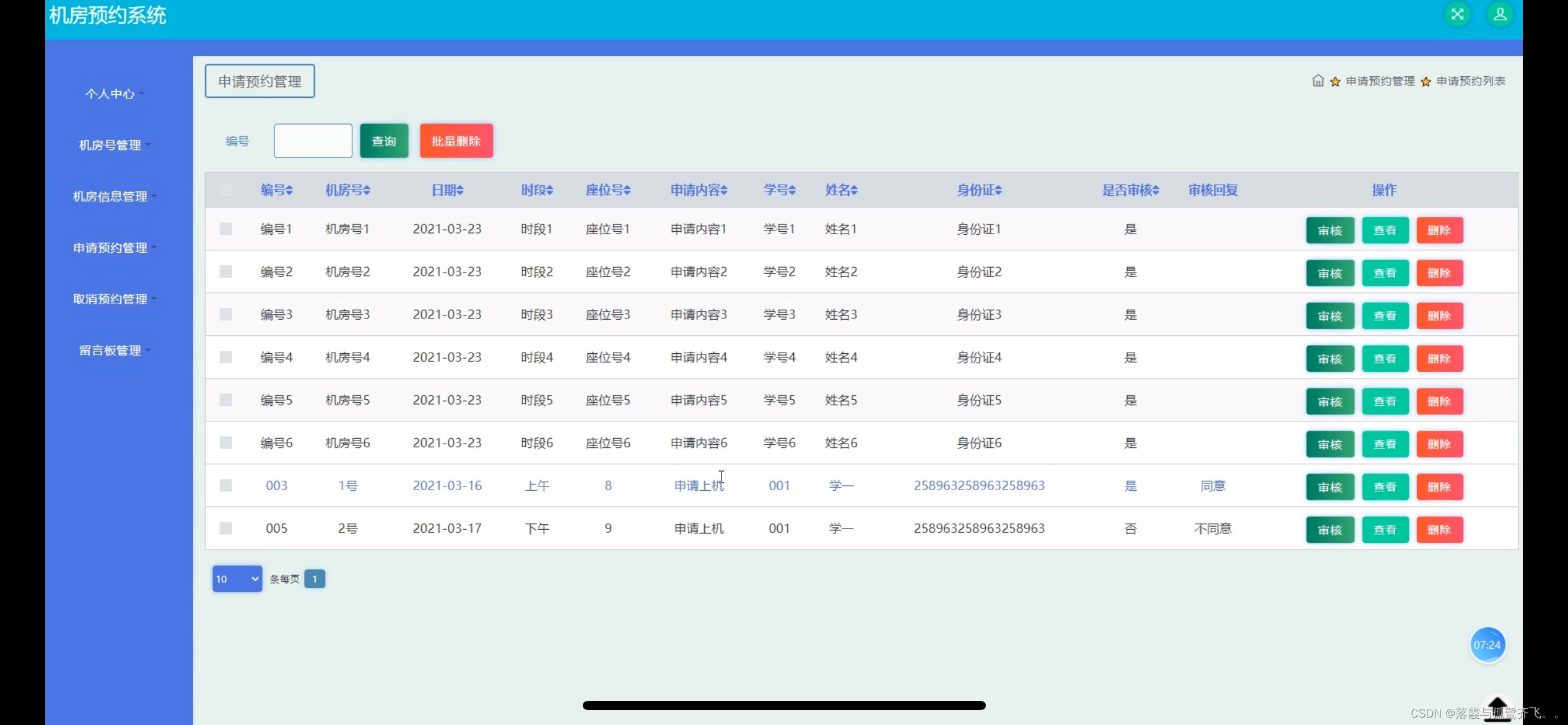Viewport: 1568px width, 725px height.
Task: Click 删除 button for row 编号1
Action: tap(1440, 231)
